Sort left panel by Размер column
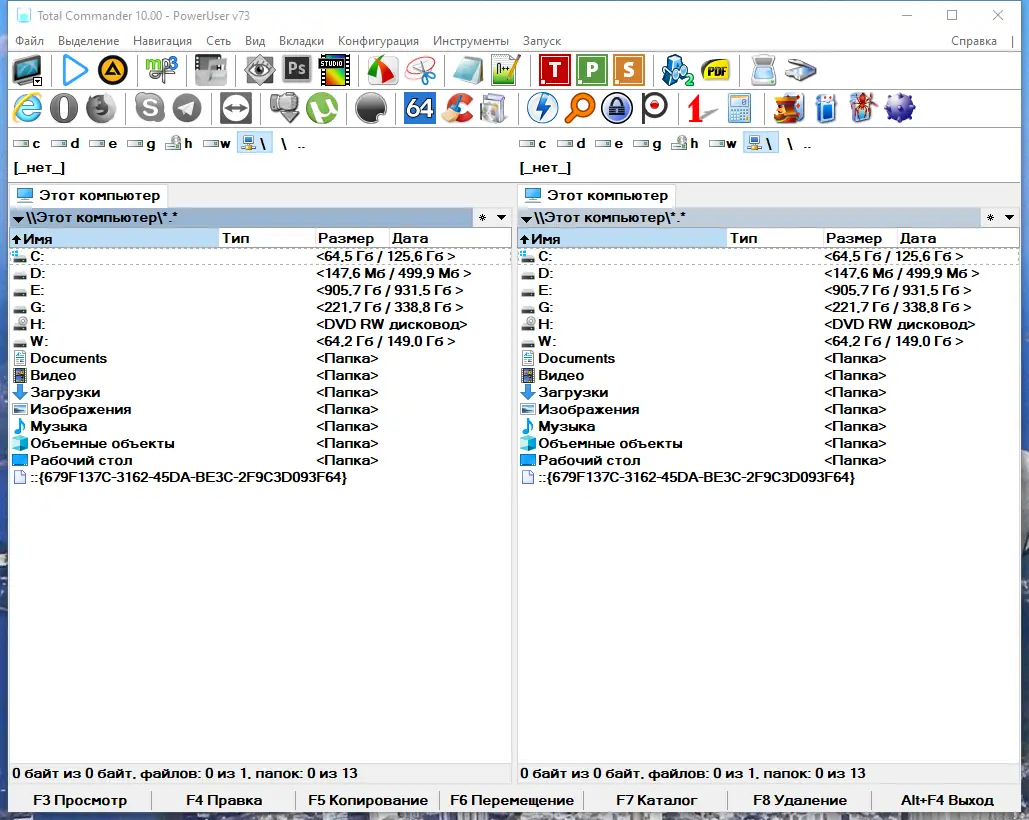 tap(351, 238)
